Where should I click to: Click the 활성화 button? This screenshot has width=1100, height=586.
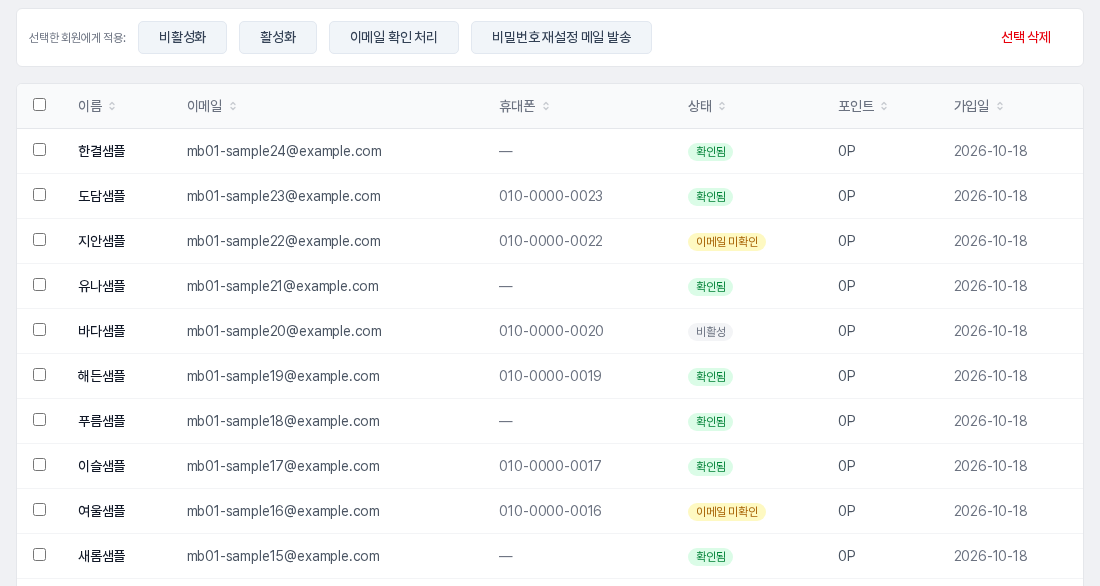(278, 37)
